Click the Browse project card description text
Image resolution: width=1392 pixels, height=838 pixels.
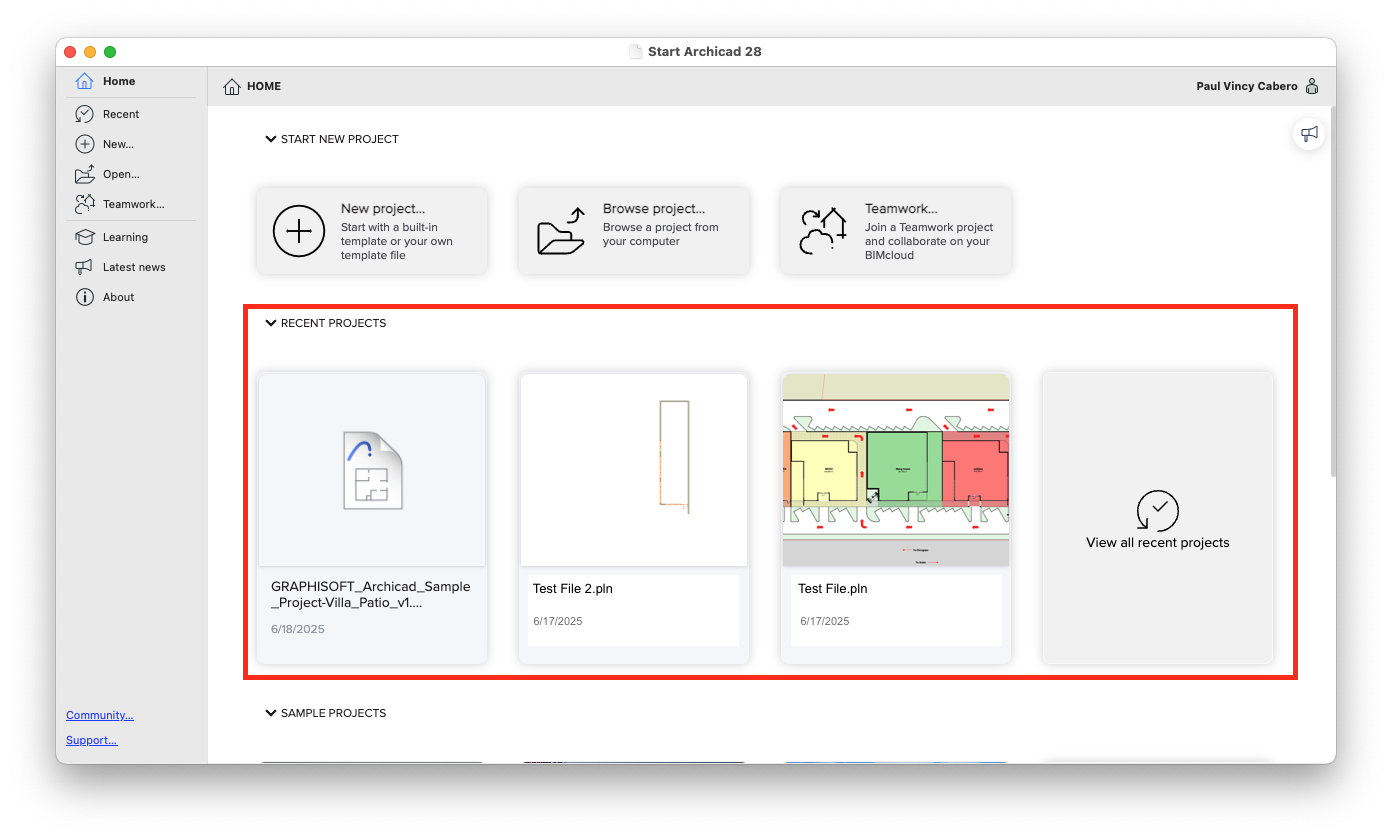pos(661,234)
